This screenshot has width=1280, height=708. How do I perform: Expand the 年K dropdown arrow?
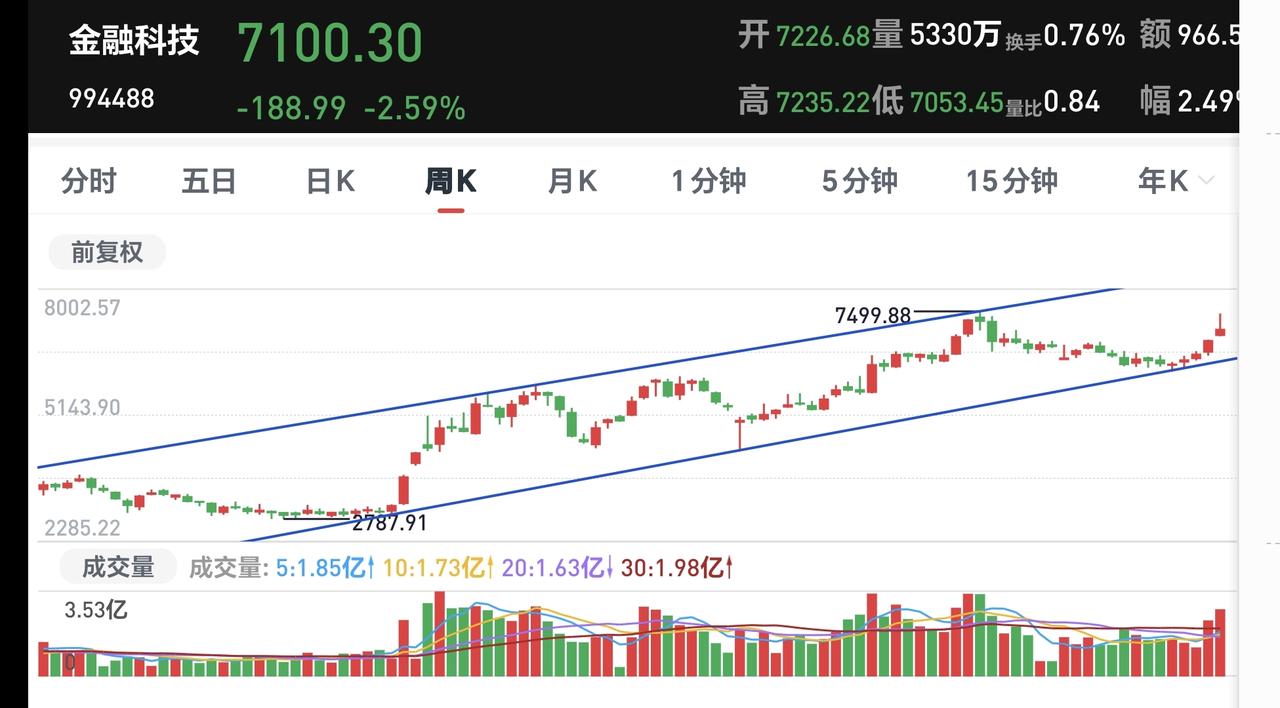[x=1206, y=181]
